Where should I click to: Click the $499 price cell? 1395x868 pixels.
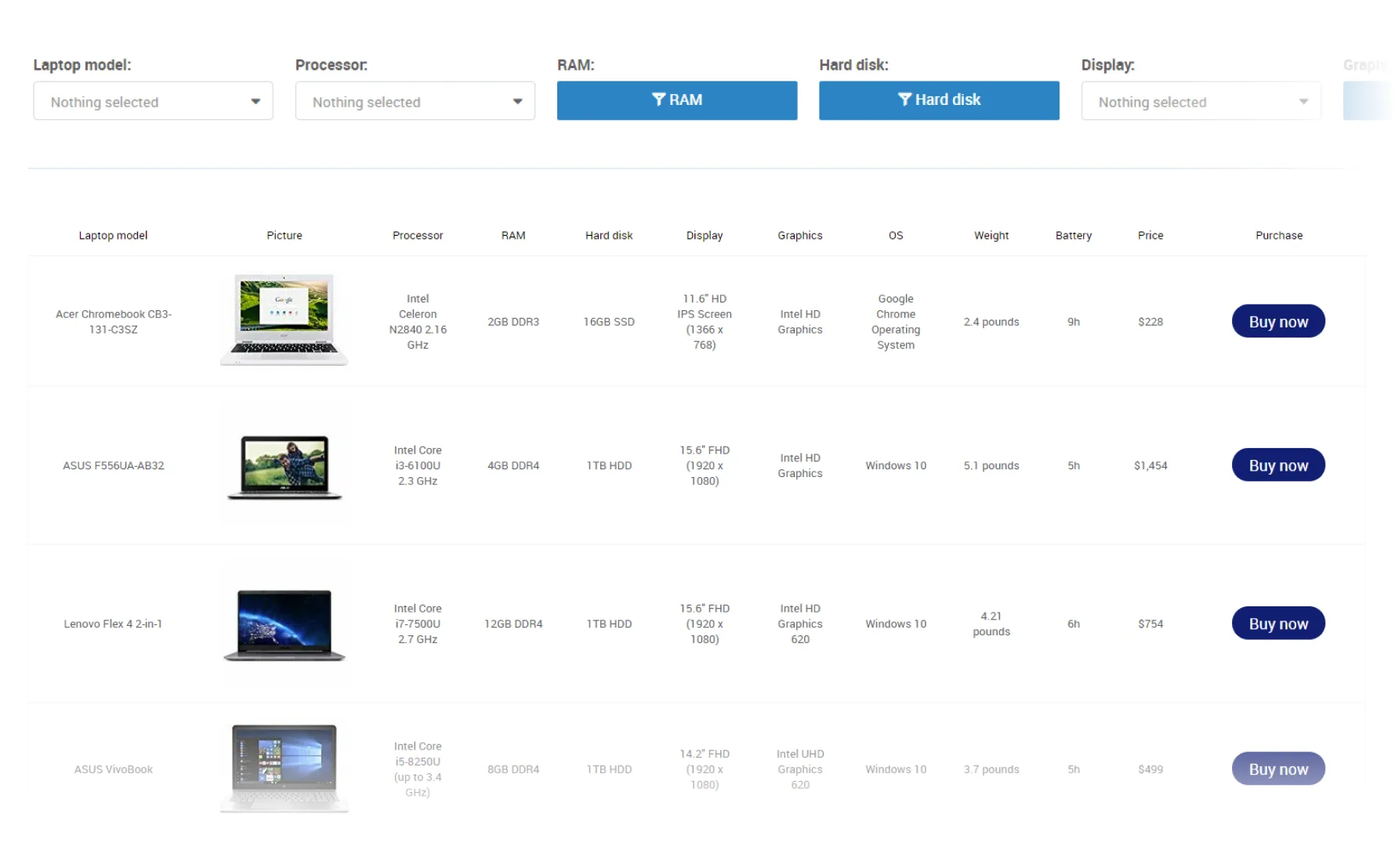pyautogui.click(x=1150, y=769)
